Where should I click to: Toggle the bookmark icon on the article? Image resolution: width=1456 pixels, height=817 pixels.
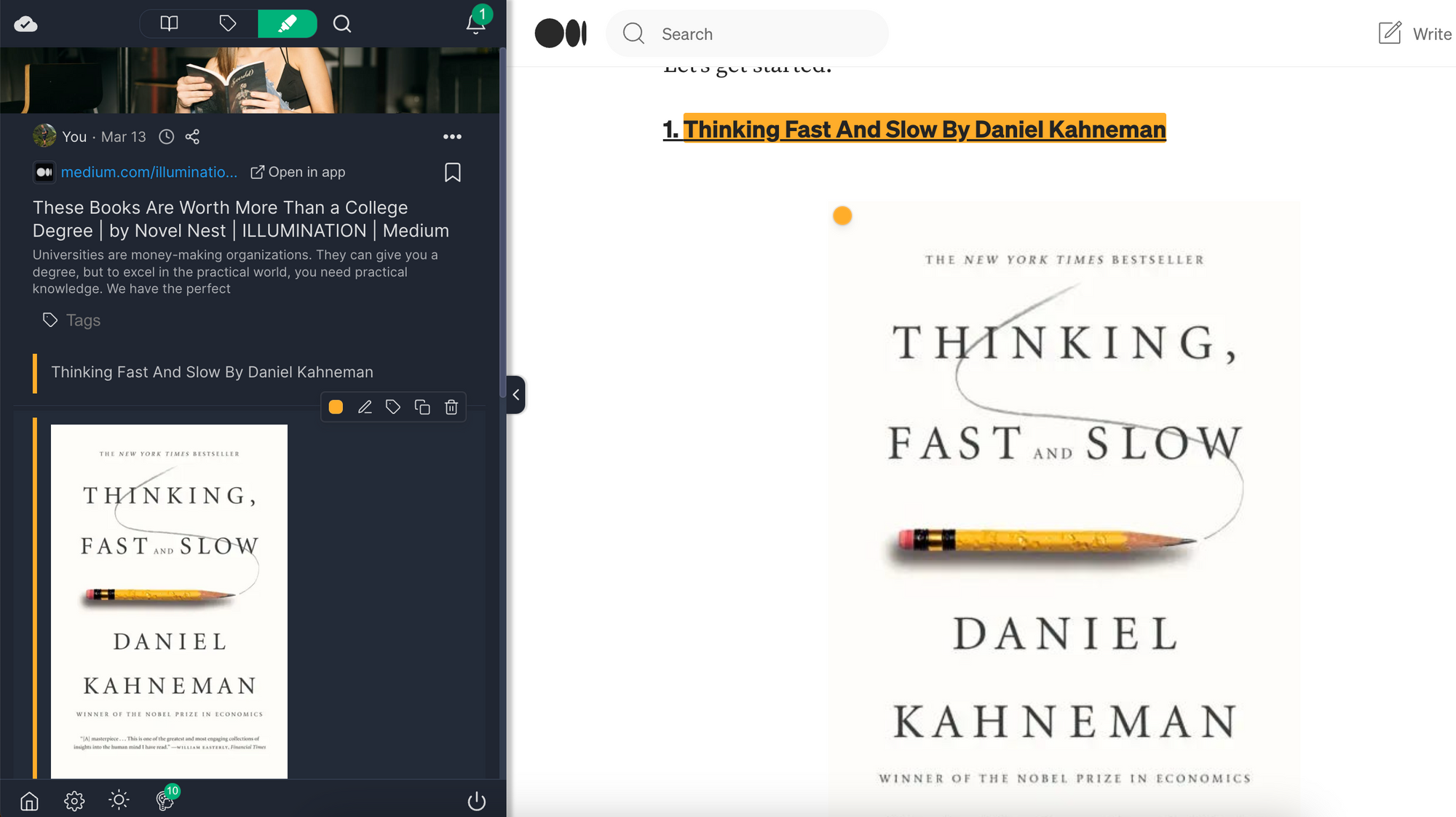[x=453, y=172]
